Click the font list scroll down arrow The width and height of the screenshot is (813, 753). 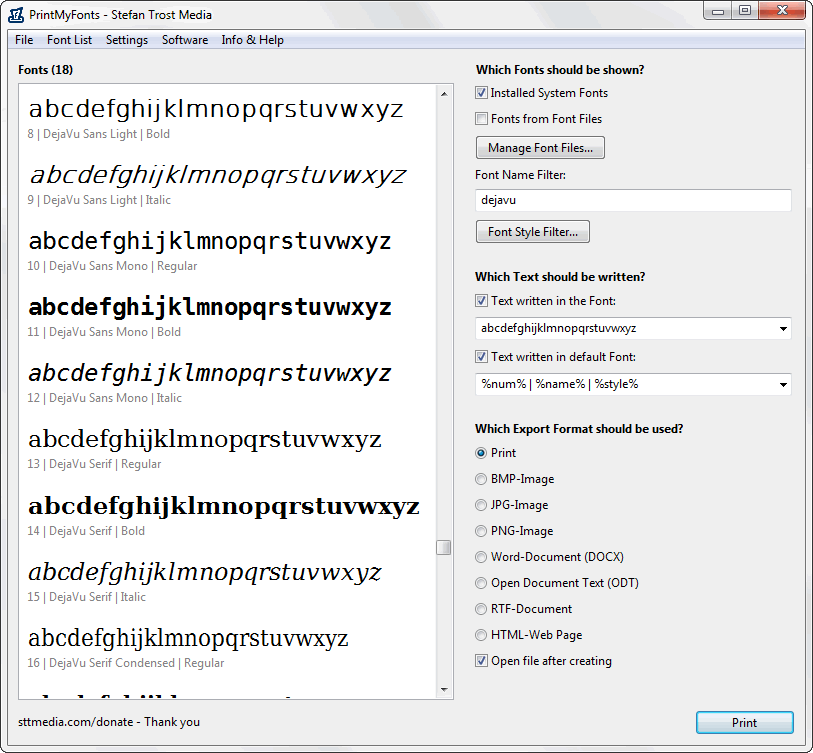click(x=444, y=689)
